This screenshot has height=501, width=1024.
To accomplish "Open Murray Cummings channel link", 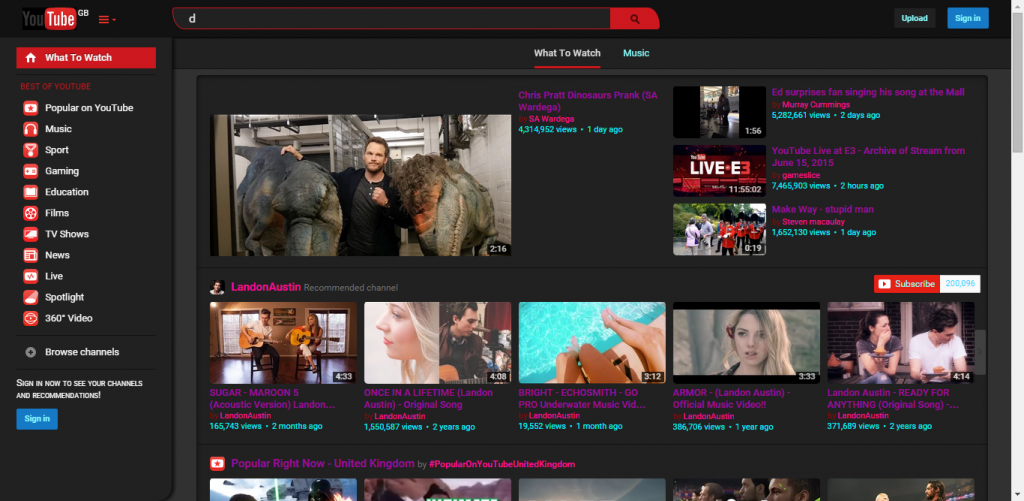I will click(816, 105).
